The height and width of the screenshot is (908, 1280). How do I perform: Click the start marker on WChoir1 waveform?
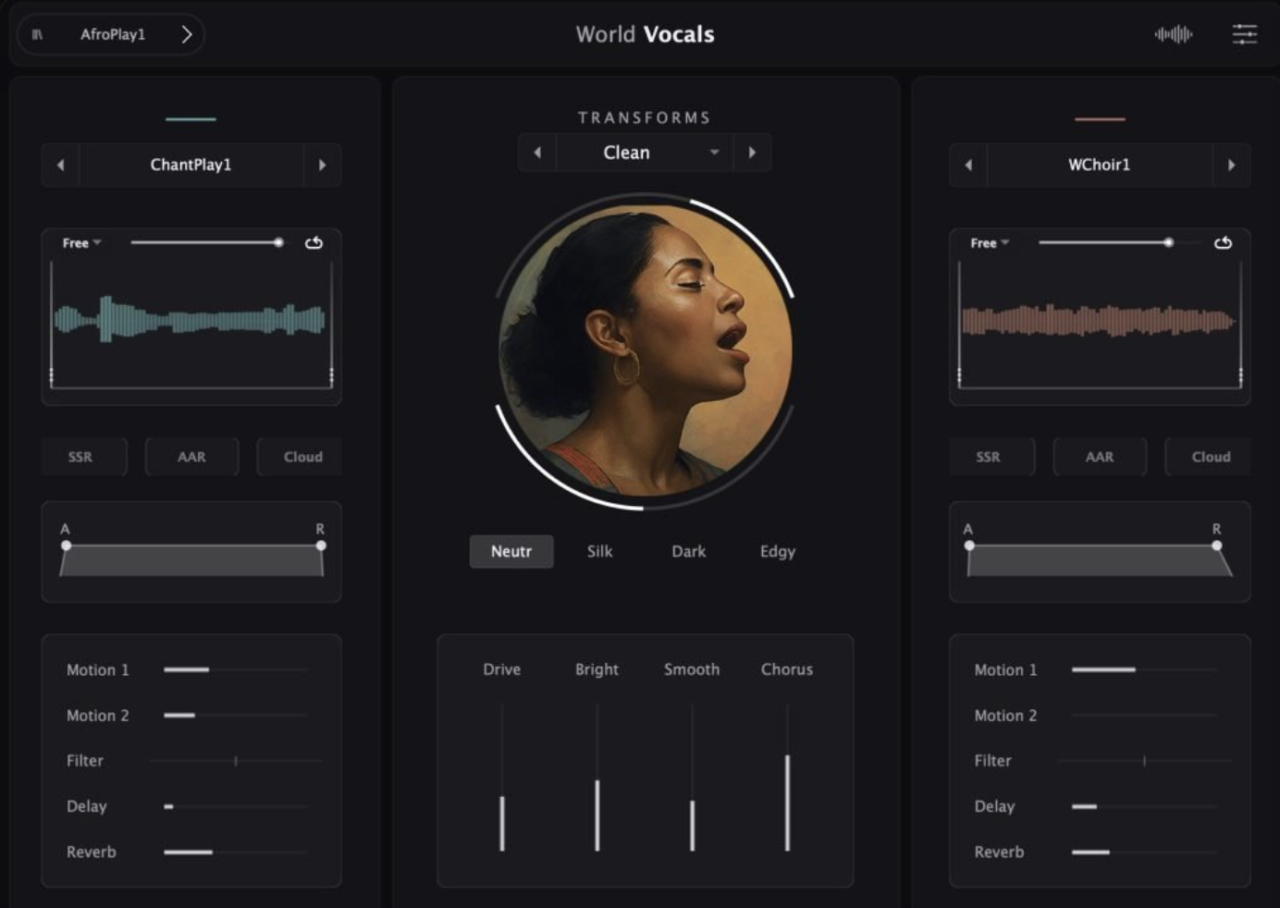pos(959,377)
